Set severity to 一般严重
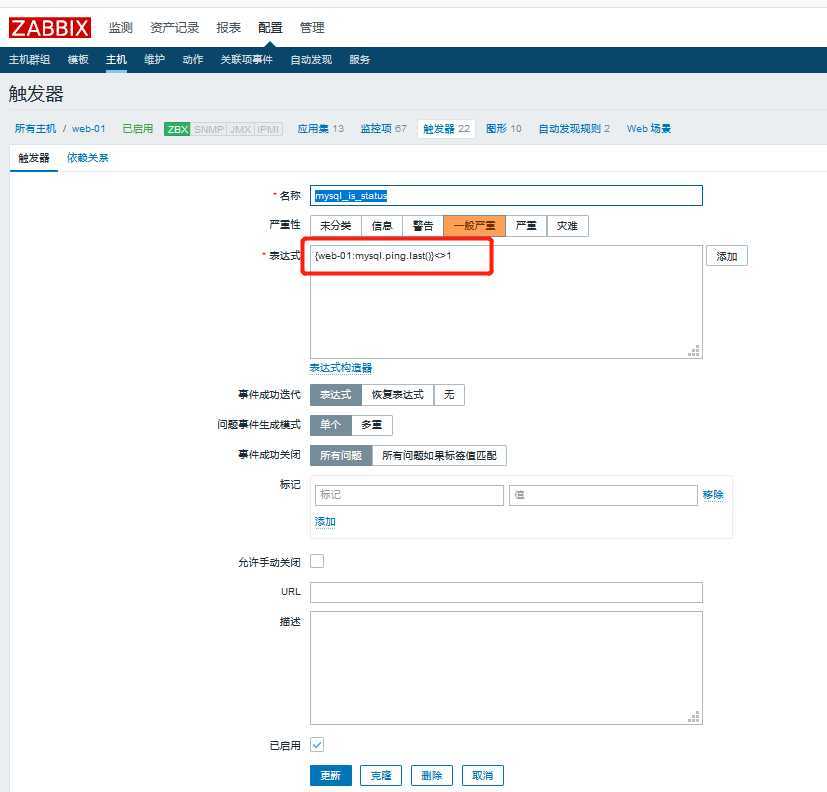 click(474, 226)
